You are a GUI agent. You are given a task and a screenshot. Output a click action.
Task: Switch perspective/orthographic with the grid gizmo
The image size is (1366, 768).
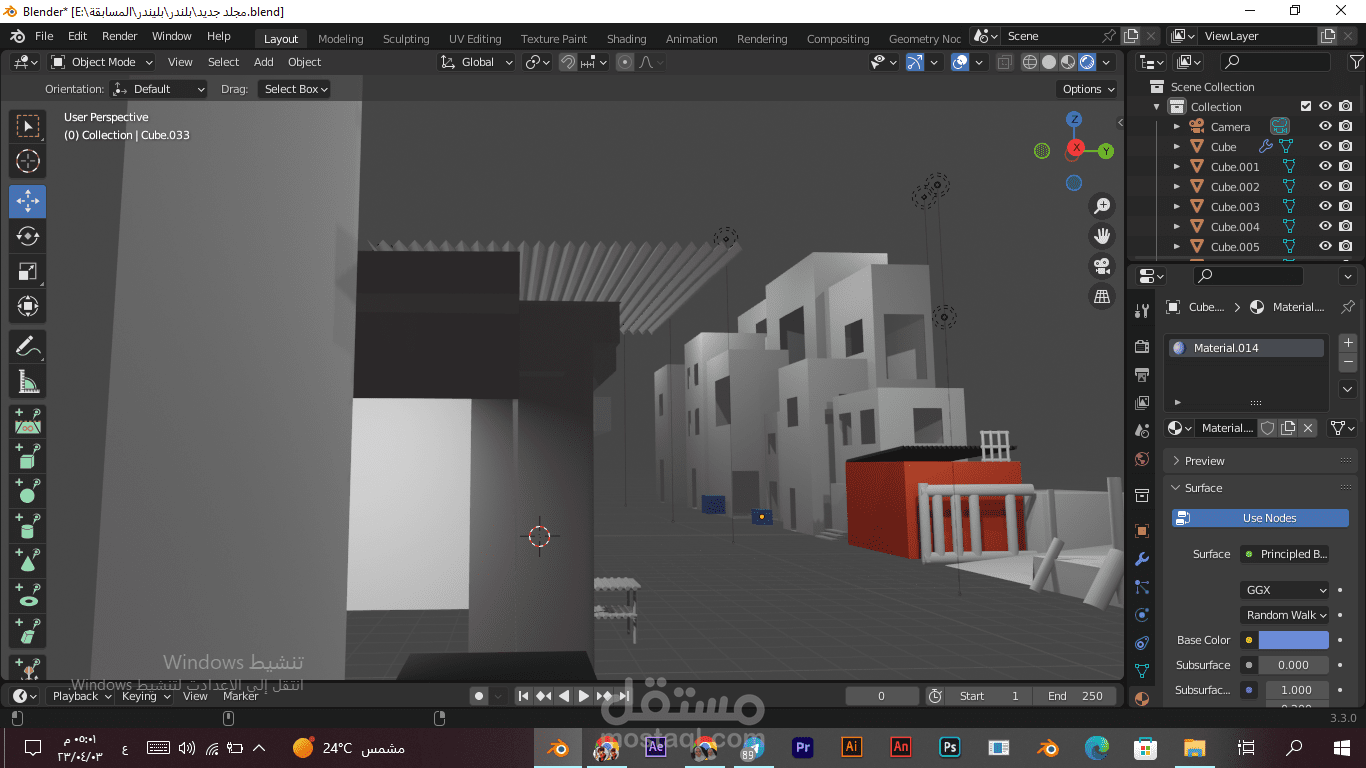(x=1102, y=296)
